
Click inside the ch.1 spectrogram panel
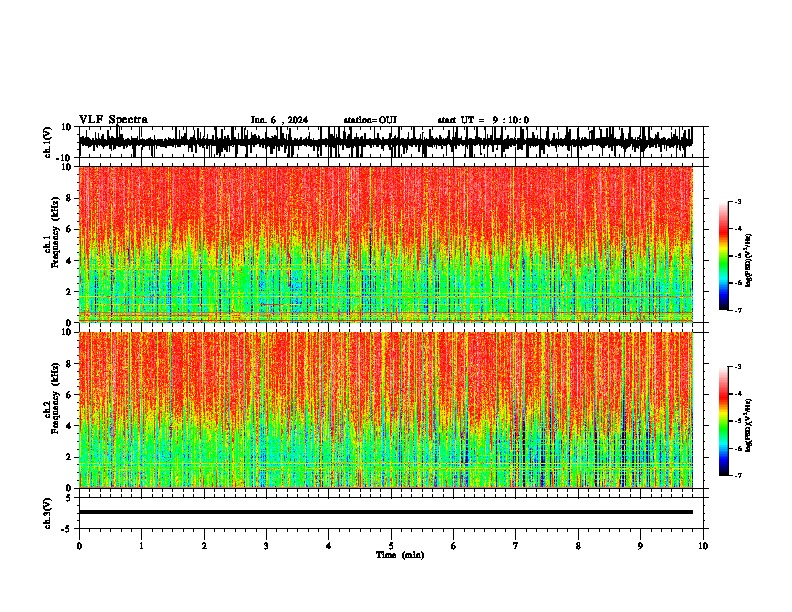pos(385,244)
